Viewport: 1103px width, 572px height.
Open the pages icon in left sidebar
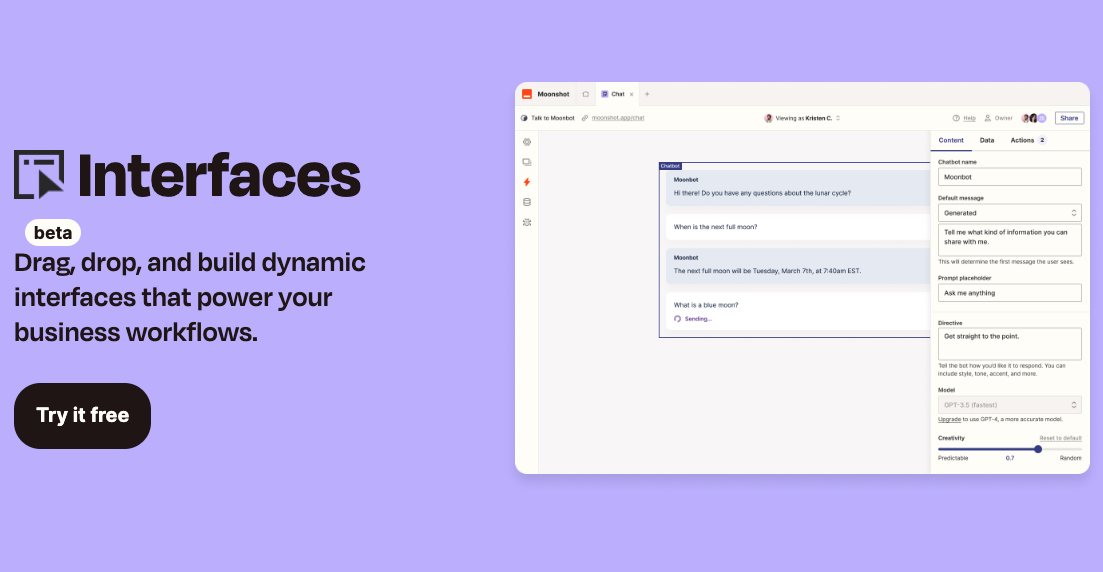527,162
